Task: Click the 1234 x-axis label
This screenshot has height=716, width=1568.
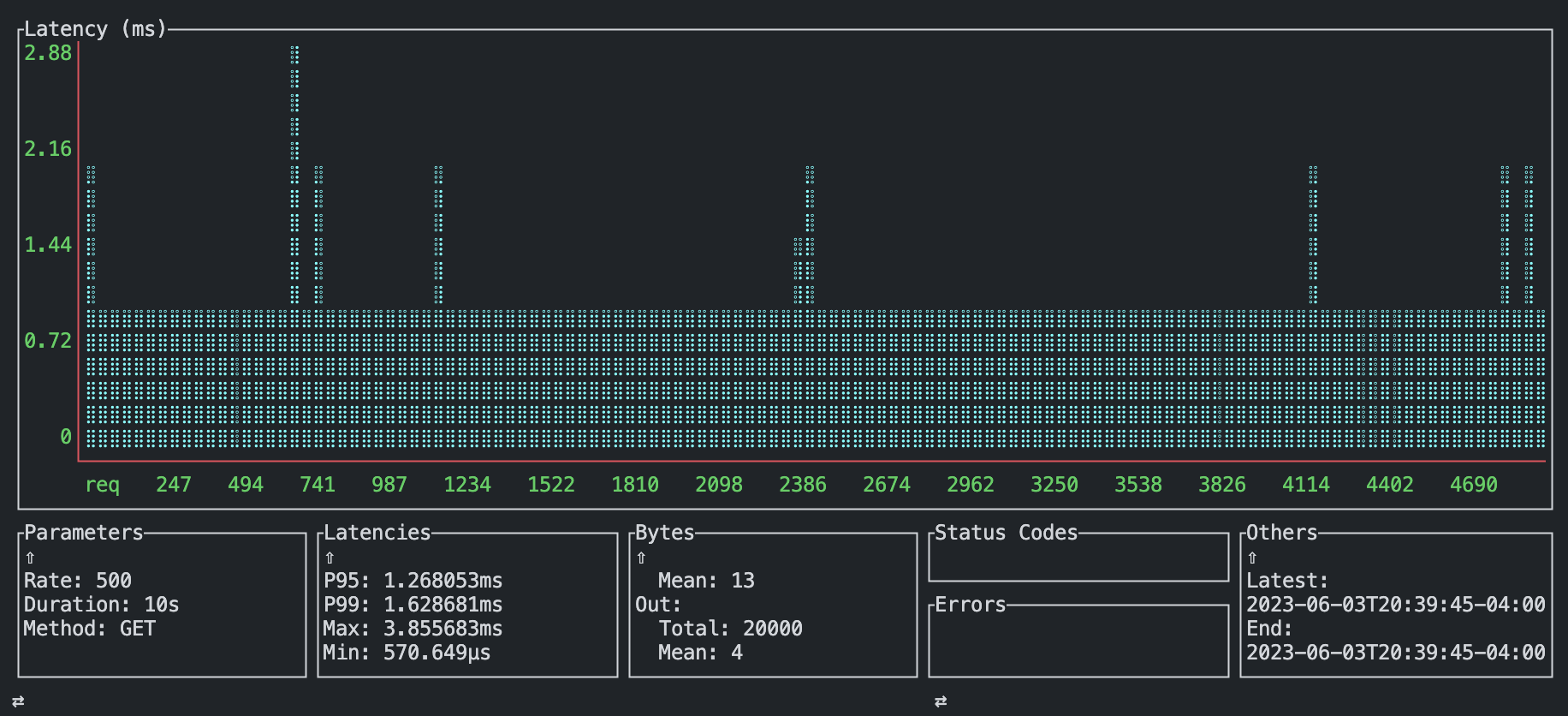Action: click(x=467, y=485)
